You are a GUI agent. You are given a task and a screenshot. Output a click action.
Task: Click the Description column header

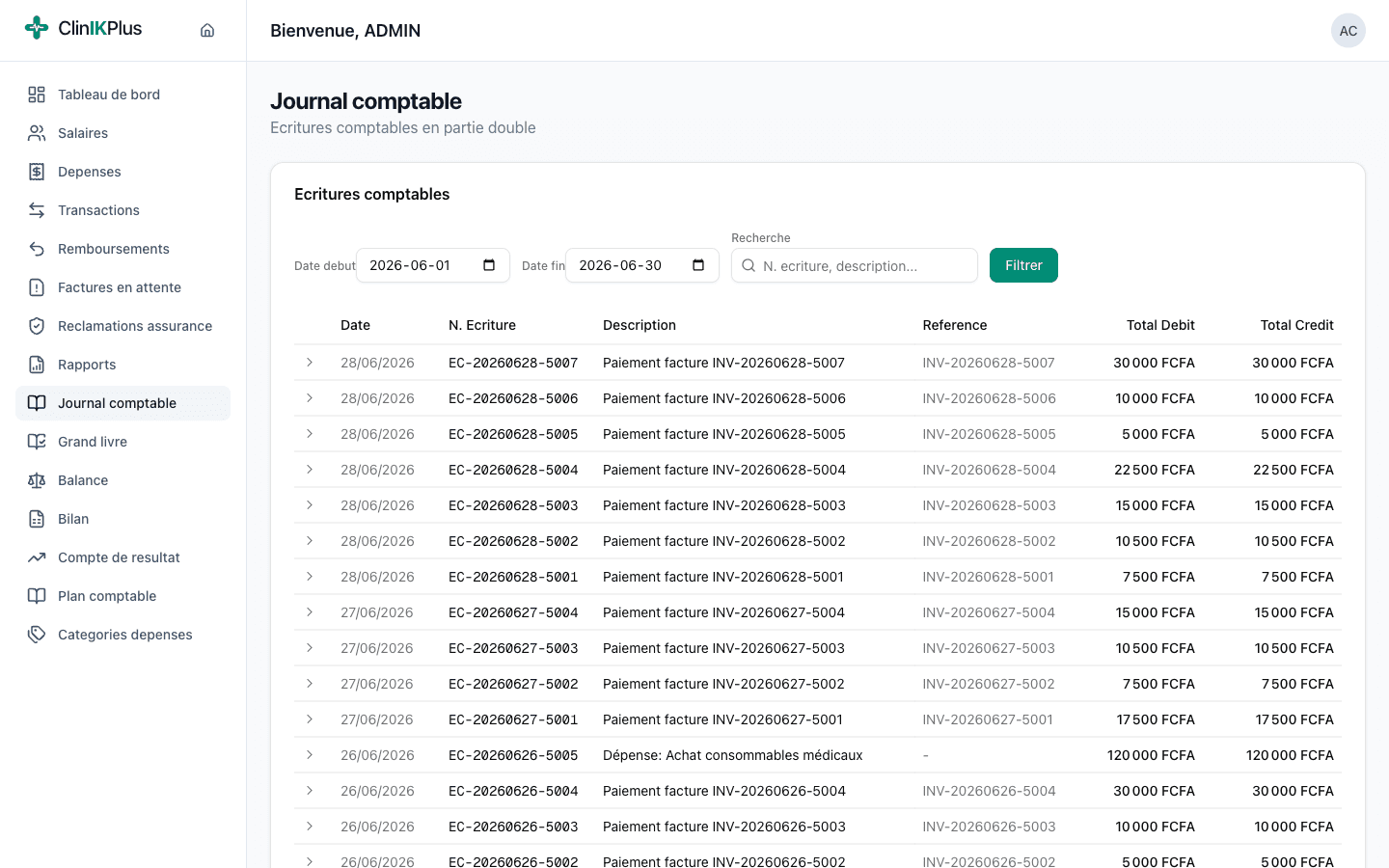coord(640,325)
